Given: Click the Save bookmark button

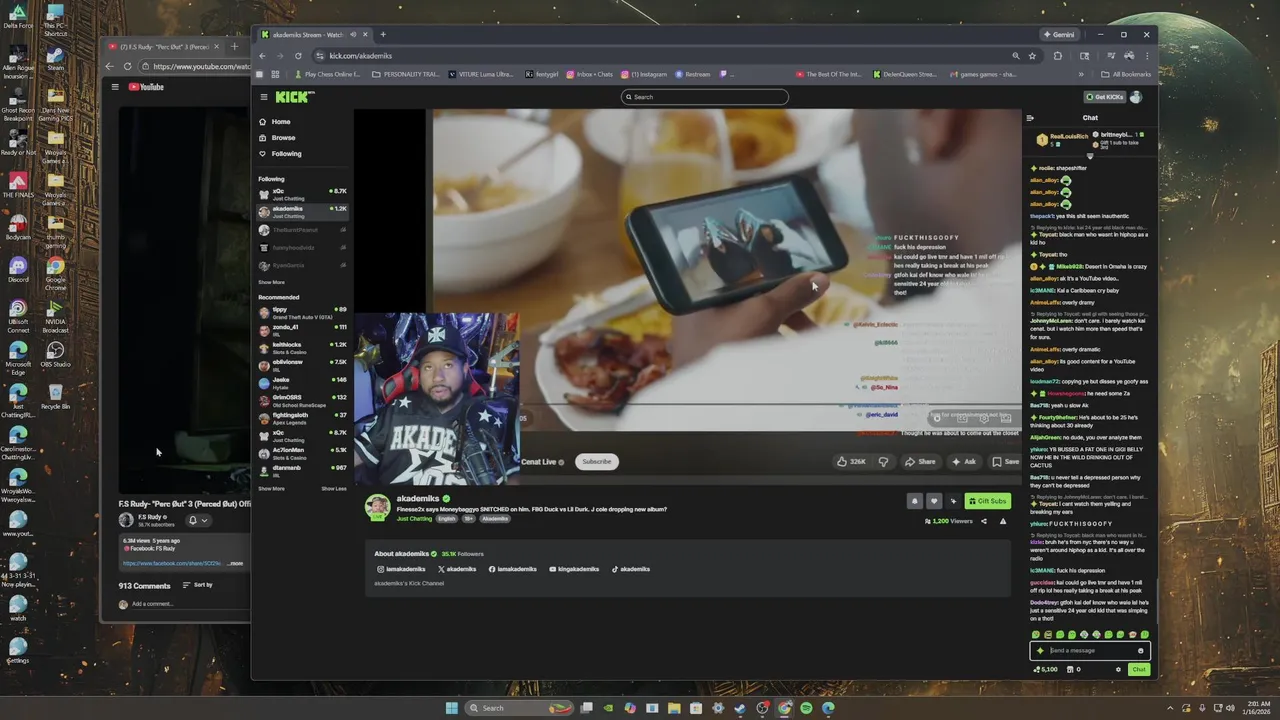Looking at the screenshot, I should (x=1005, y=461).
